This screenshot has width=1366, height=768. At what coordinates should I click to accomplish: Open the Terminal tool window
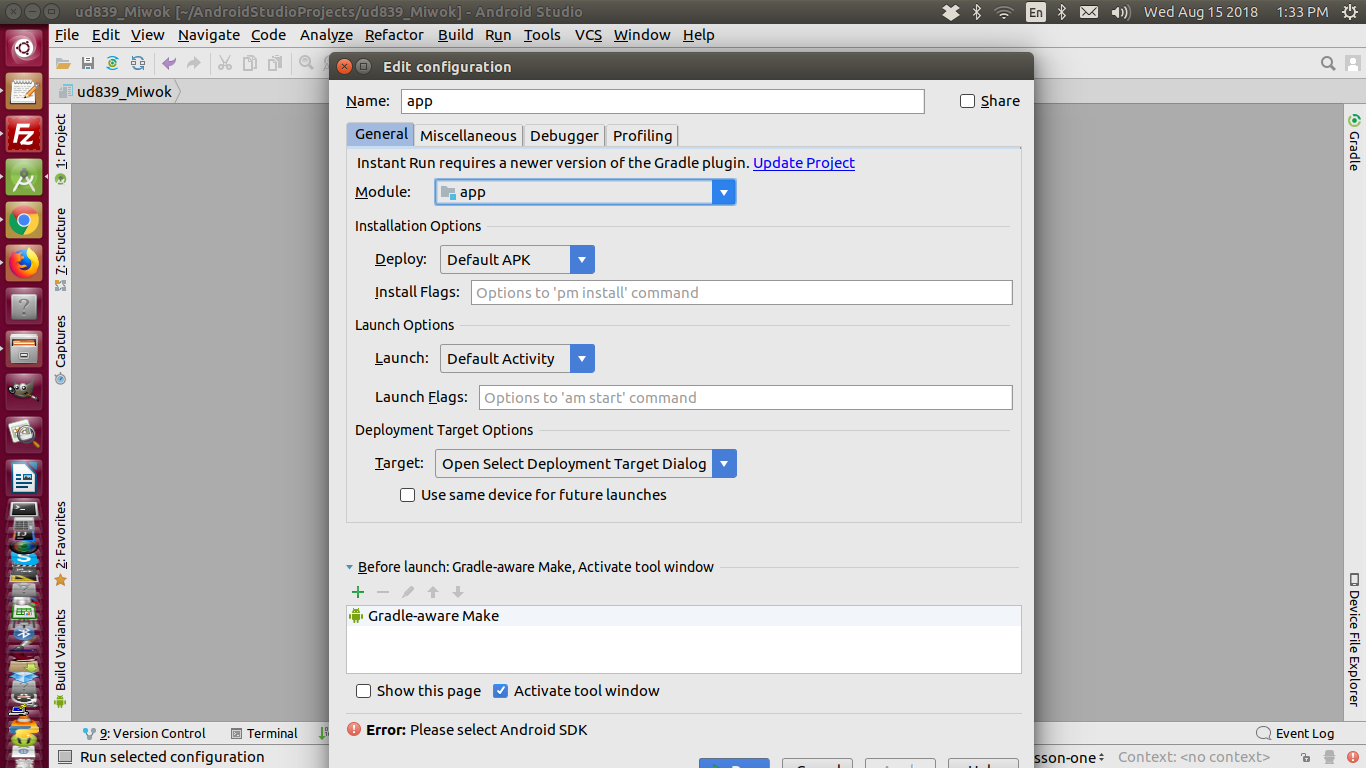264,733
